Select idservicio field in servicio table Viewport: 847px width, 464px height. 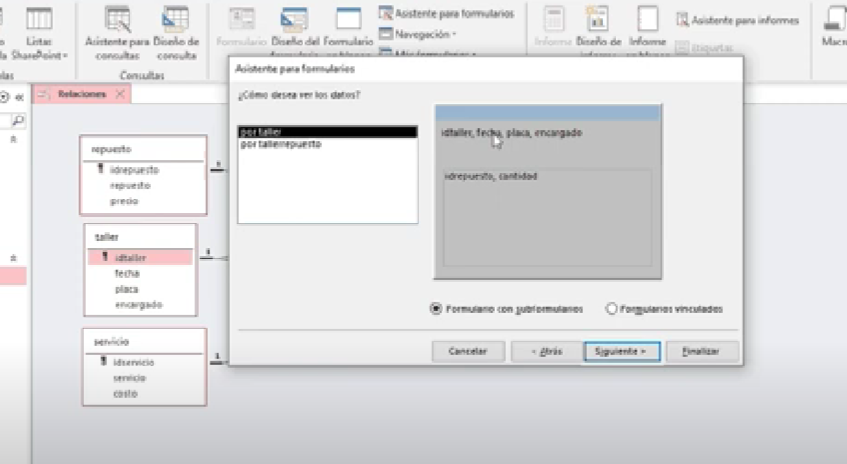[x=133, y=362]
